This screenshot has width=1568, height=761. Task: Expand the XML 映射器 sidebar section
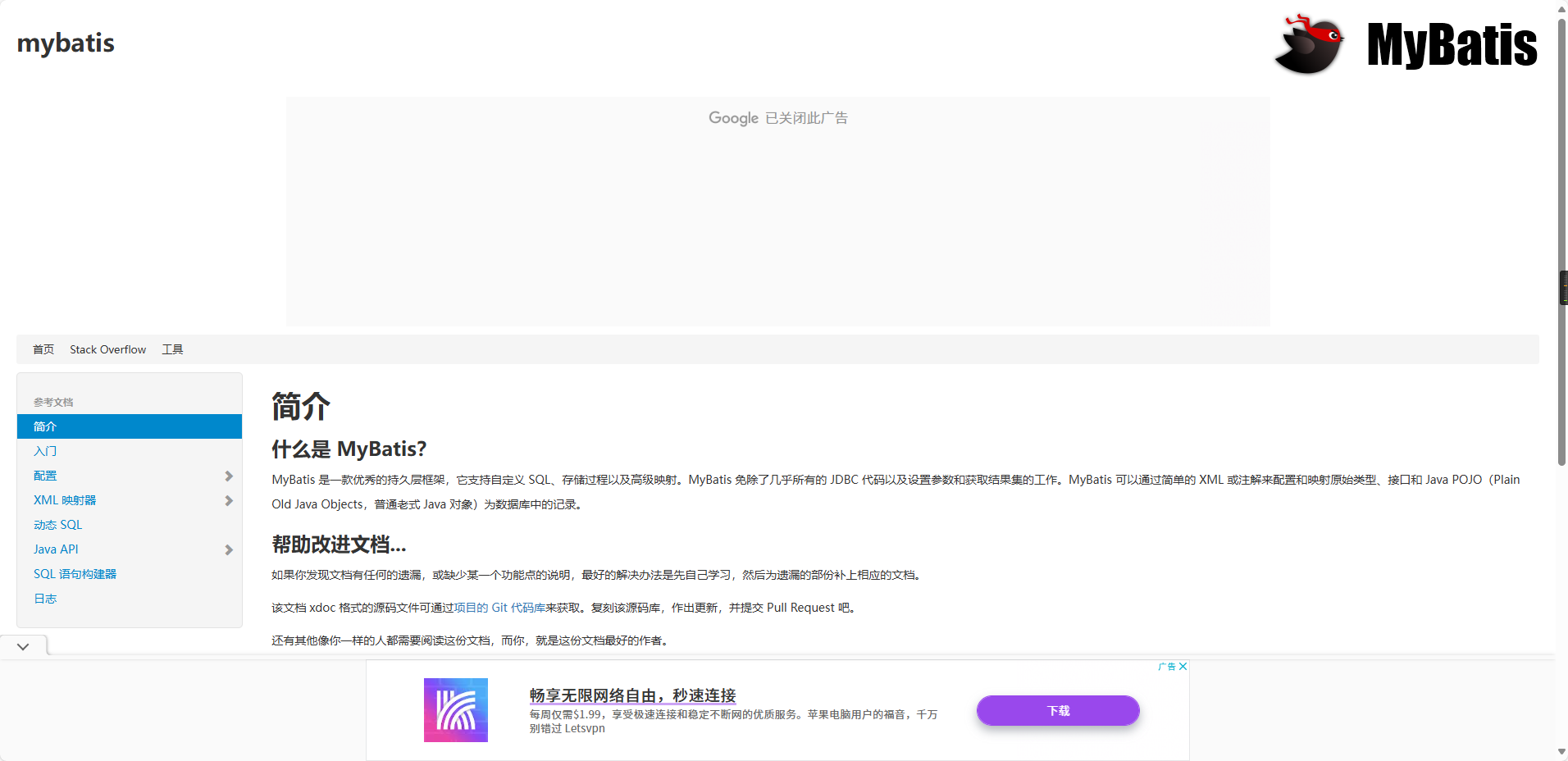click(227, 500)
